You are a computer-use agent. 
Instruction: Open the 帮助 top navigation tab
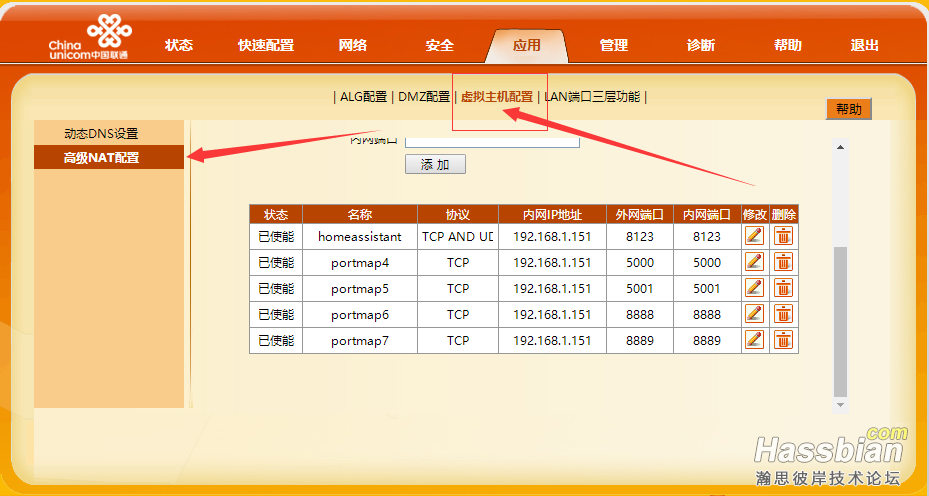pyautogui.click(x=788, y=45)
